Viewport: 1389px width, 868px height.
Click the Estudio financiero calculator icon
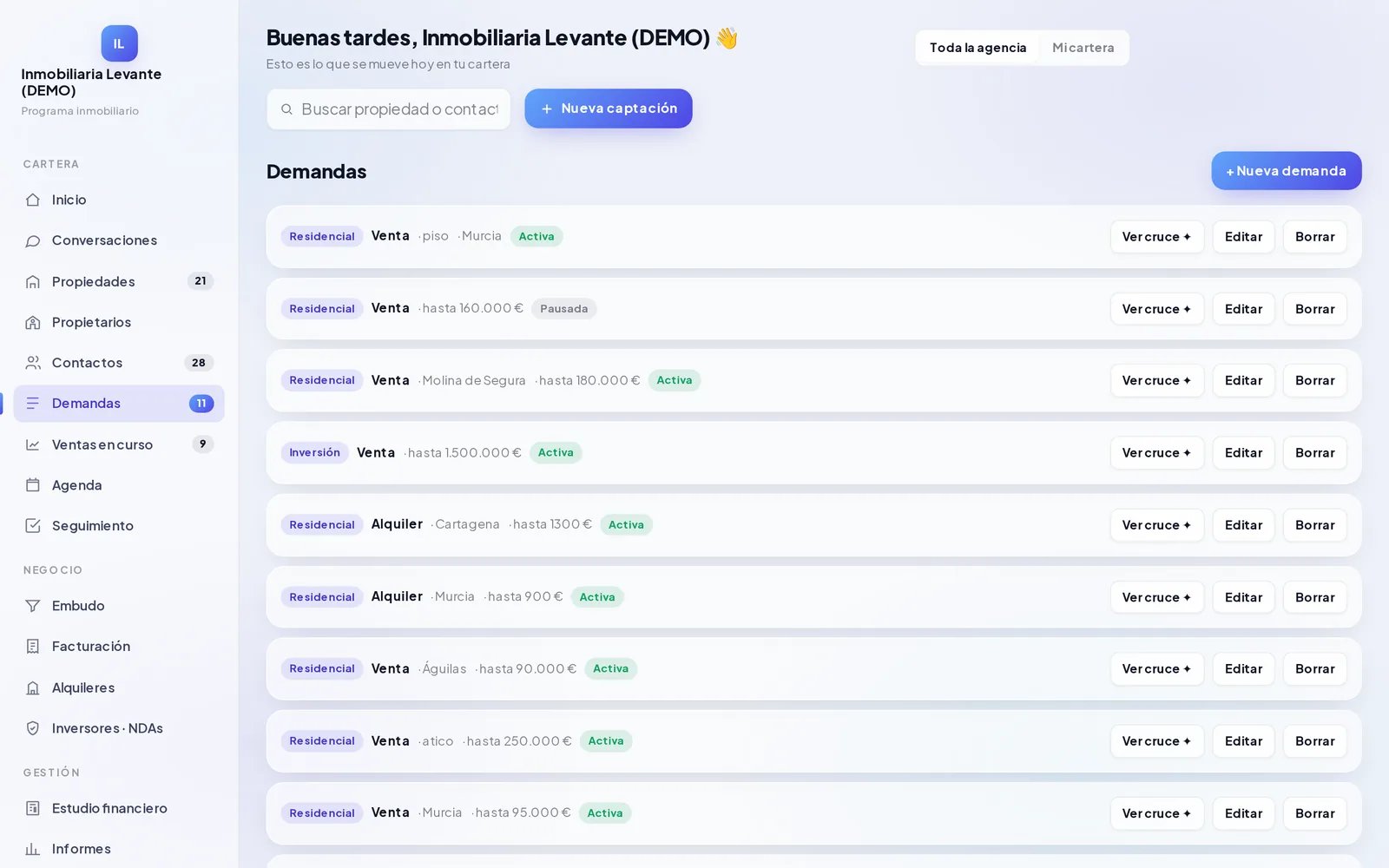pos(33,808)
